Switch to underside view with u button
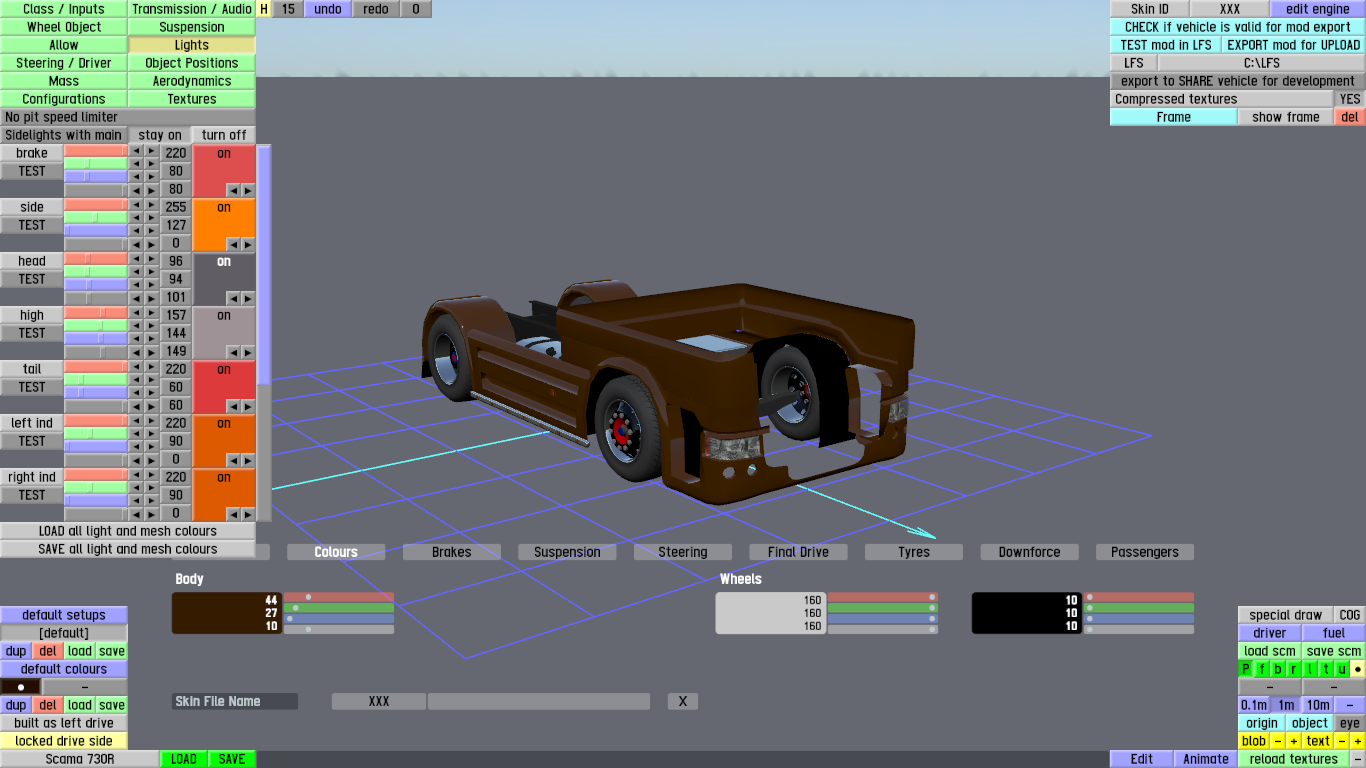 (1342, 669)
